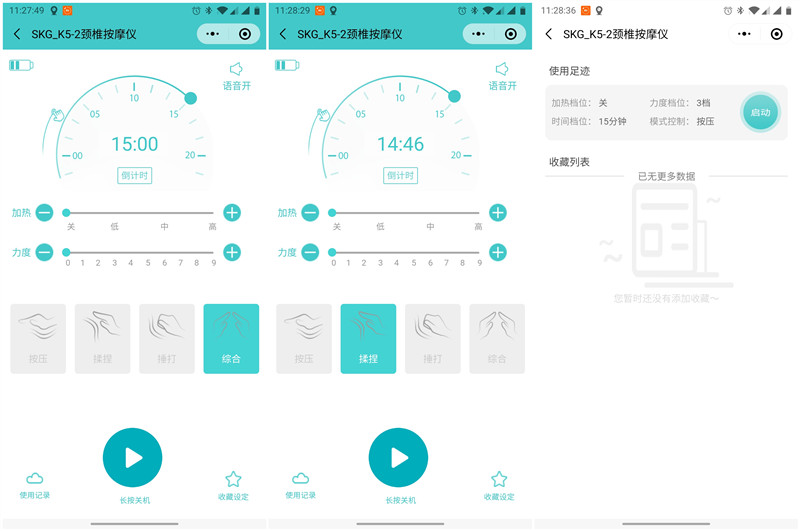Click 倒计时 countdown label in left screen
The width and height of the screenshot is (800, 531).
[135, 175]
